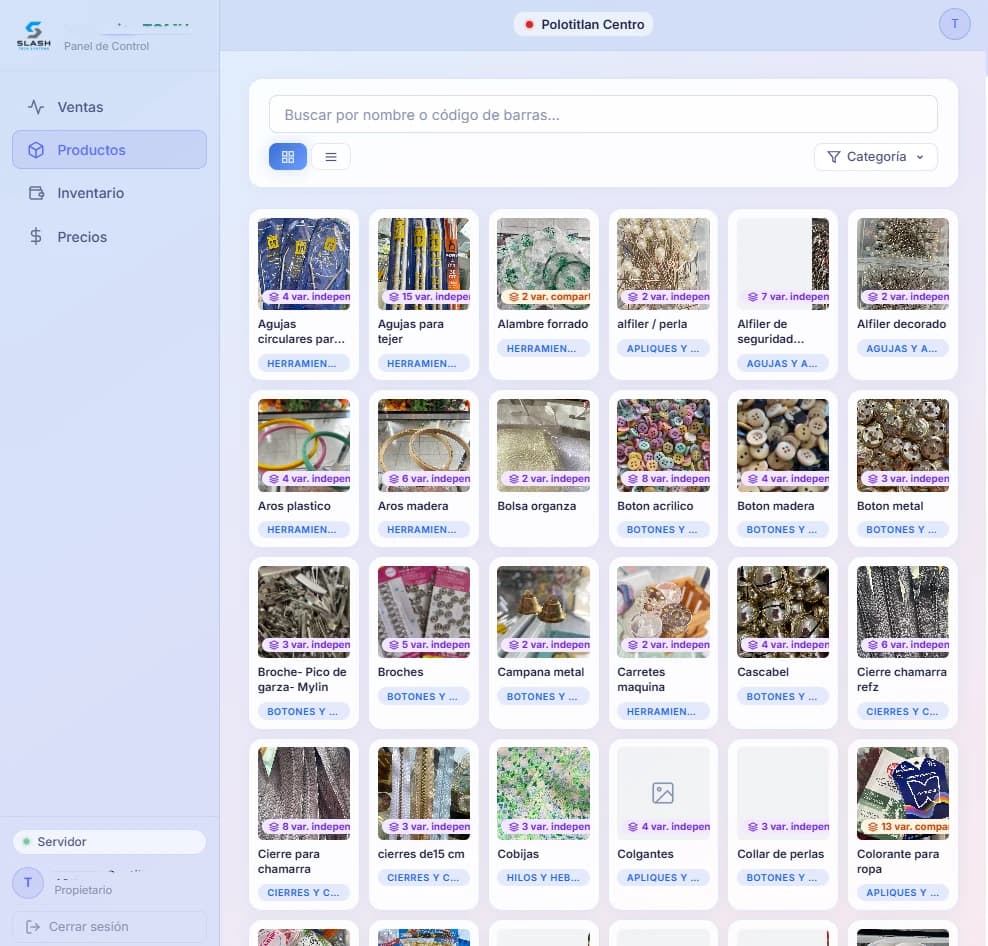The image size is (988, 946).
Task: Click the Slash logo icon
Action: 33,35
